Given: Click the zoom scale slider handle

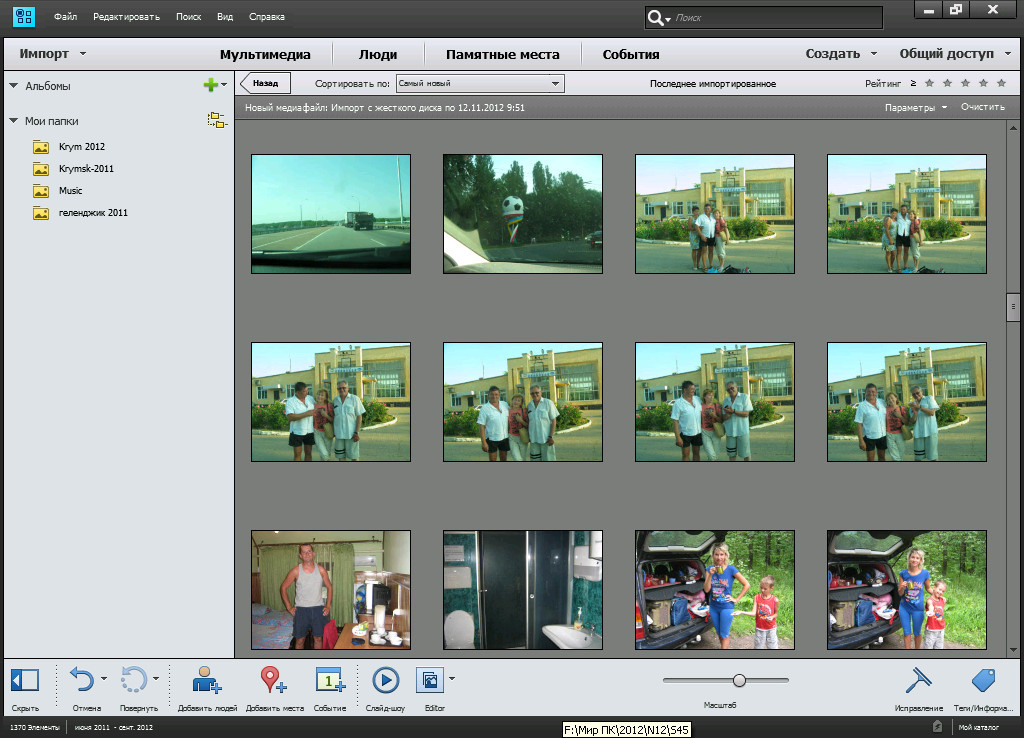Looking at the screenshot, I should (x=739, y=680).
